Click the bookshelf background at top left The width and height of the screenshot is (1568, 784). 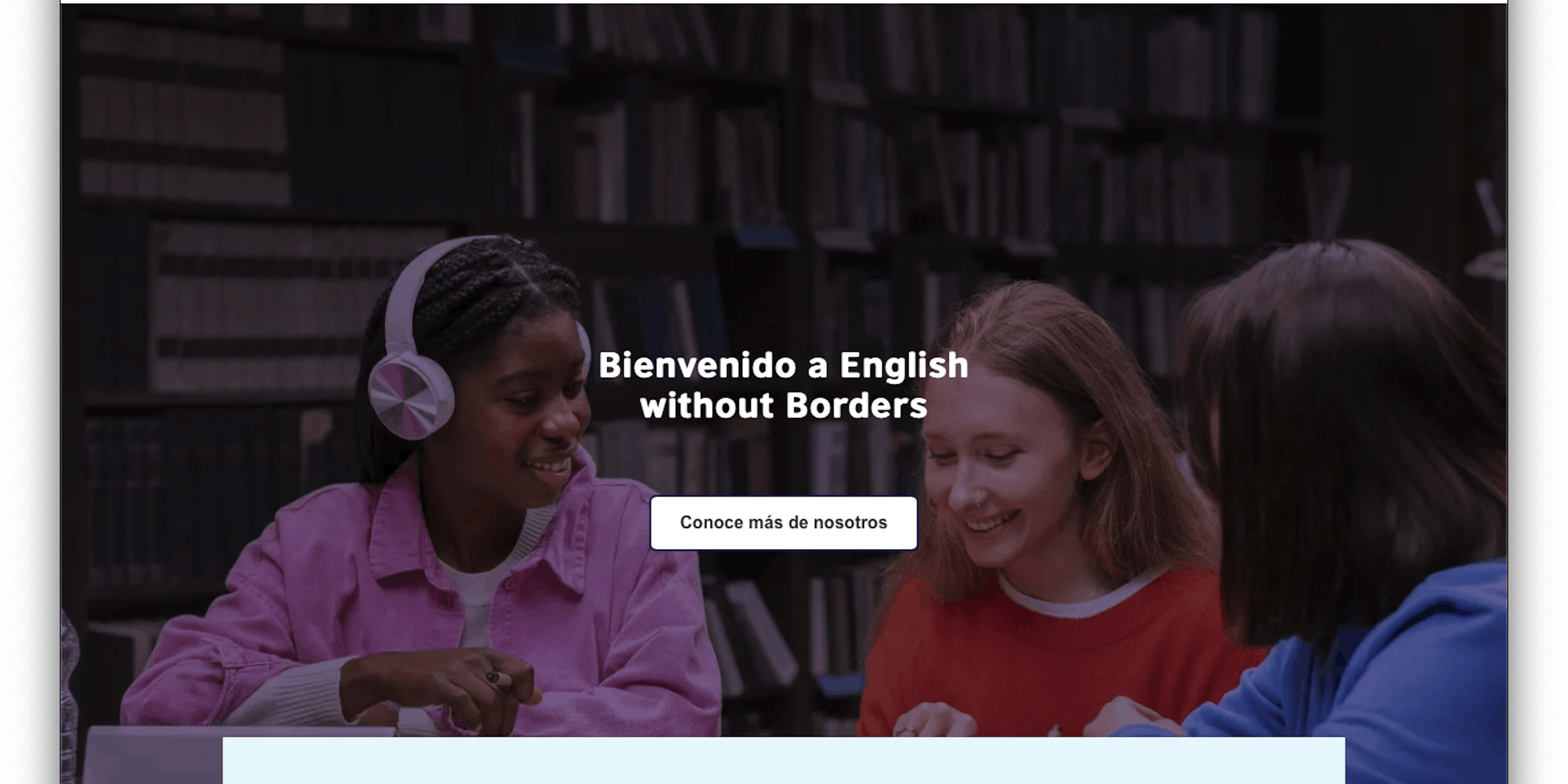[x=183, y=109]
